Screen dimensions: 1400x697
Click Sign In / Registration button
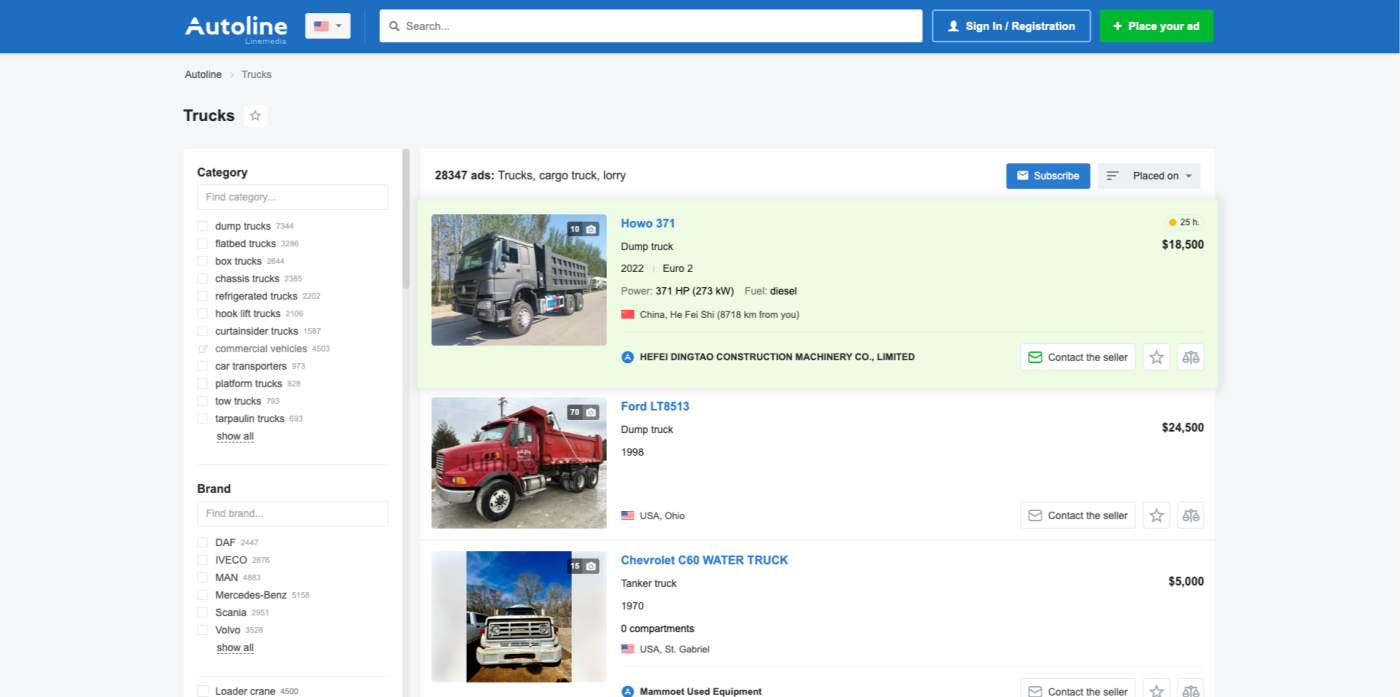[x=1011, y=26]
